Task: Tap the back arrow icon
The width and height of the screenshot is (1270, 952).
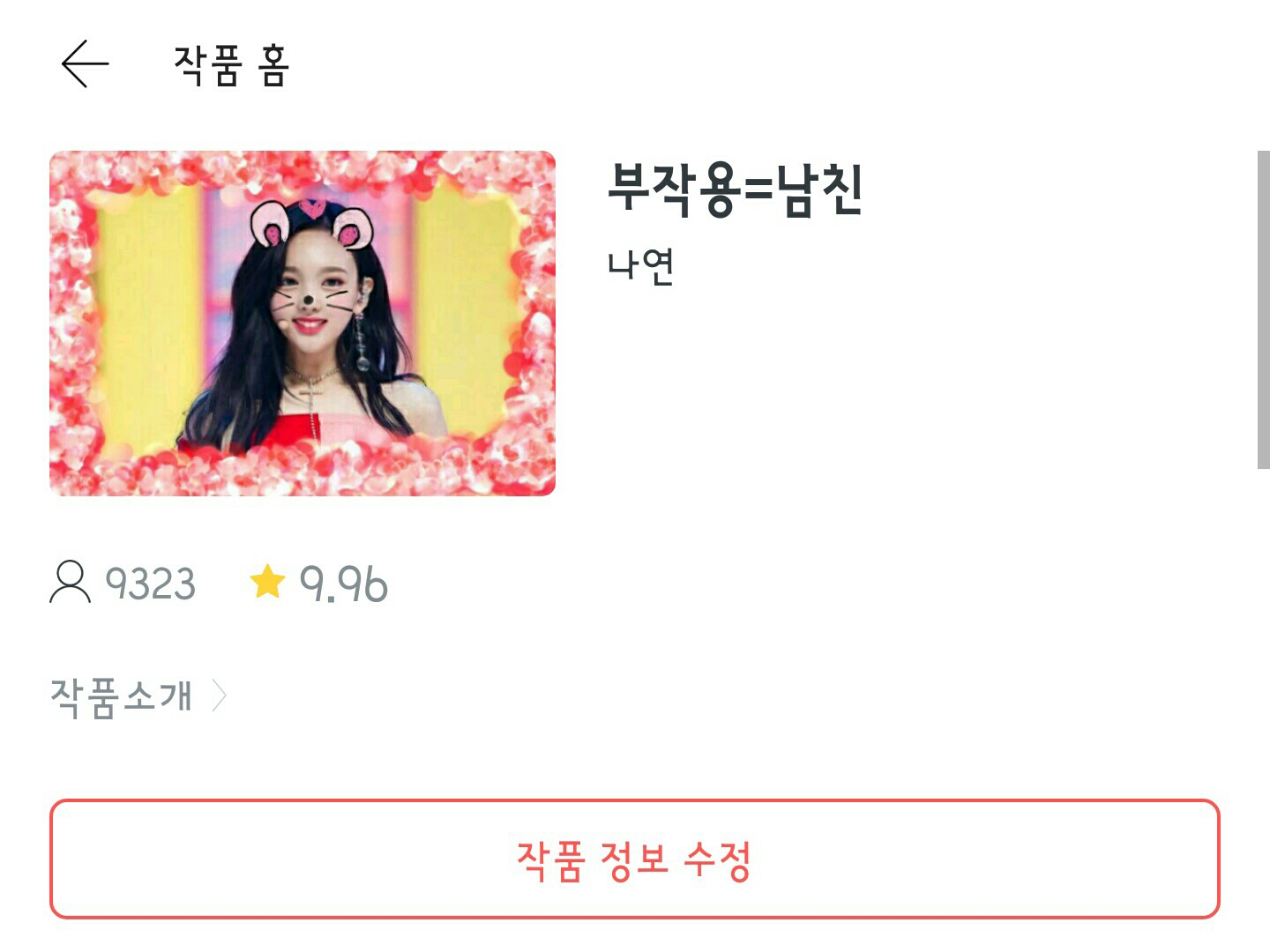Action: tap(85, 63)
